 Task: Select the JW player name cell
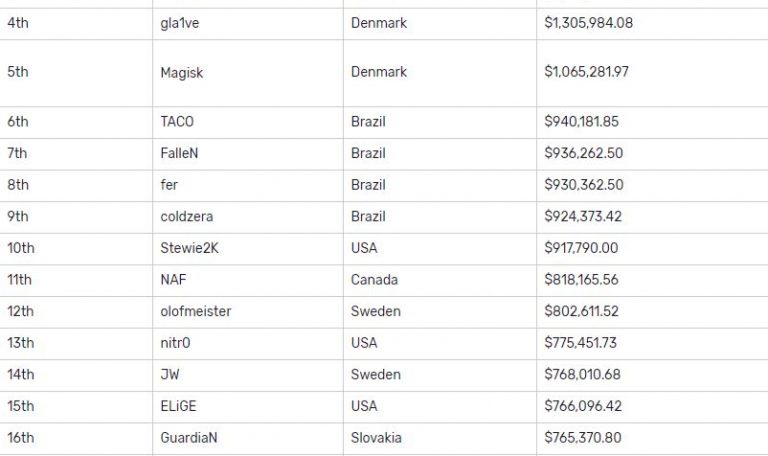point(169,374)
